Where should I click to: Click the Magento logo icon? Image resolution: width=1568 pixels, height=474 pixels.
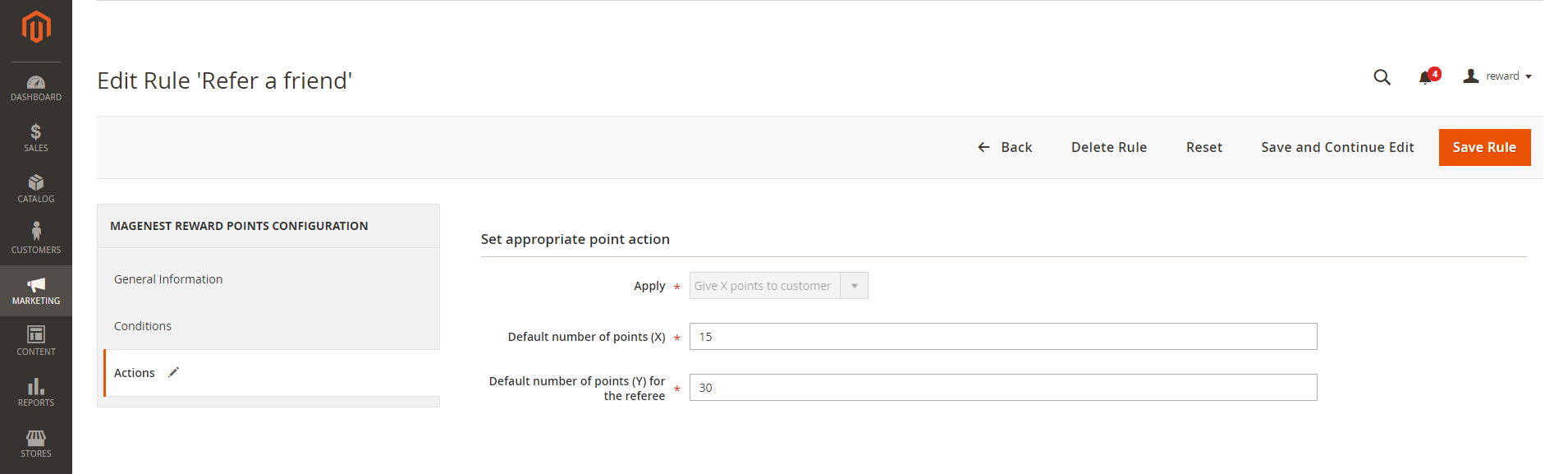pos(36,27)
